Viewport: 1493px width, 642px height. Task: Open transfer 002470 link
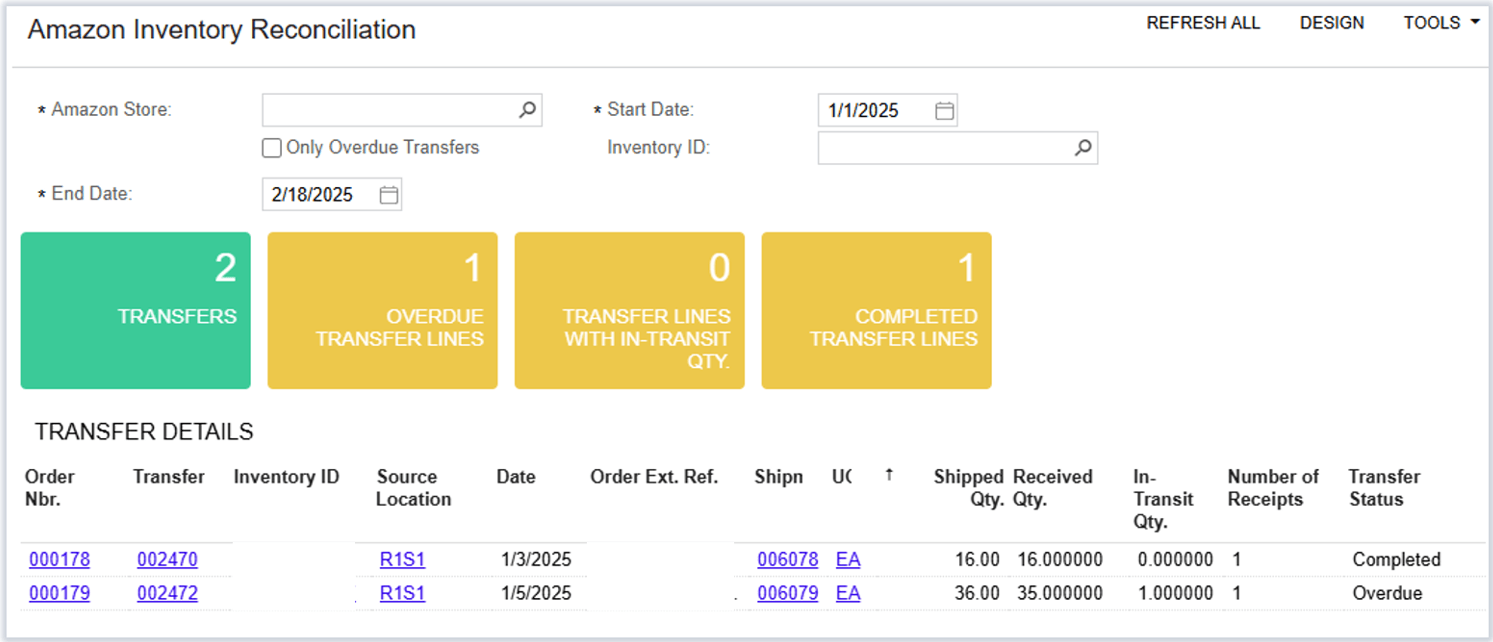(x=167, y=559)
